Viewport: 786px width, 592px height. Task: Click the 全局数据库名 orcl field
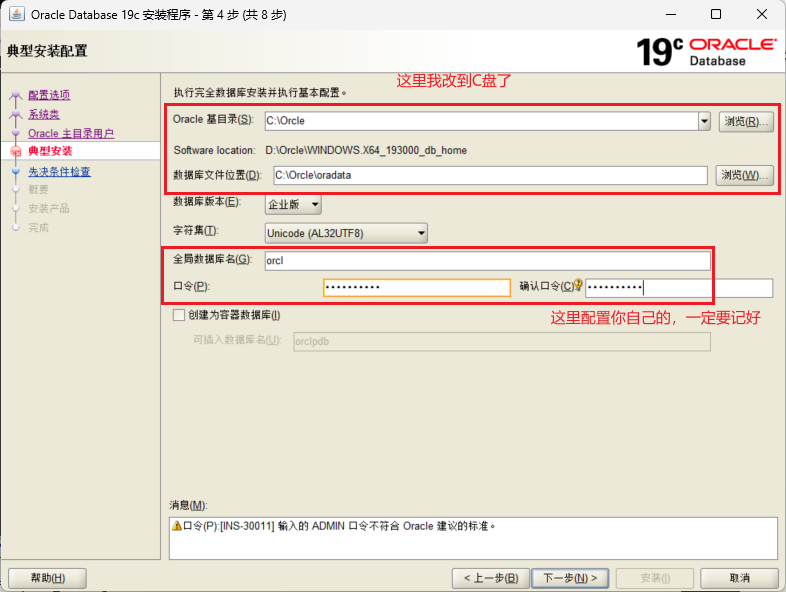(x=487, y=261)
